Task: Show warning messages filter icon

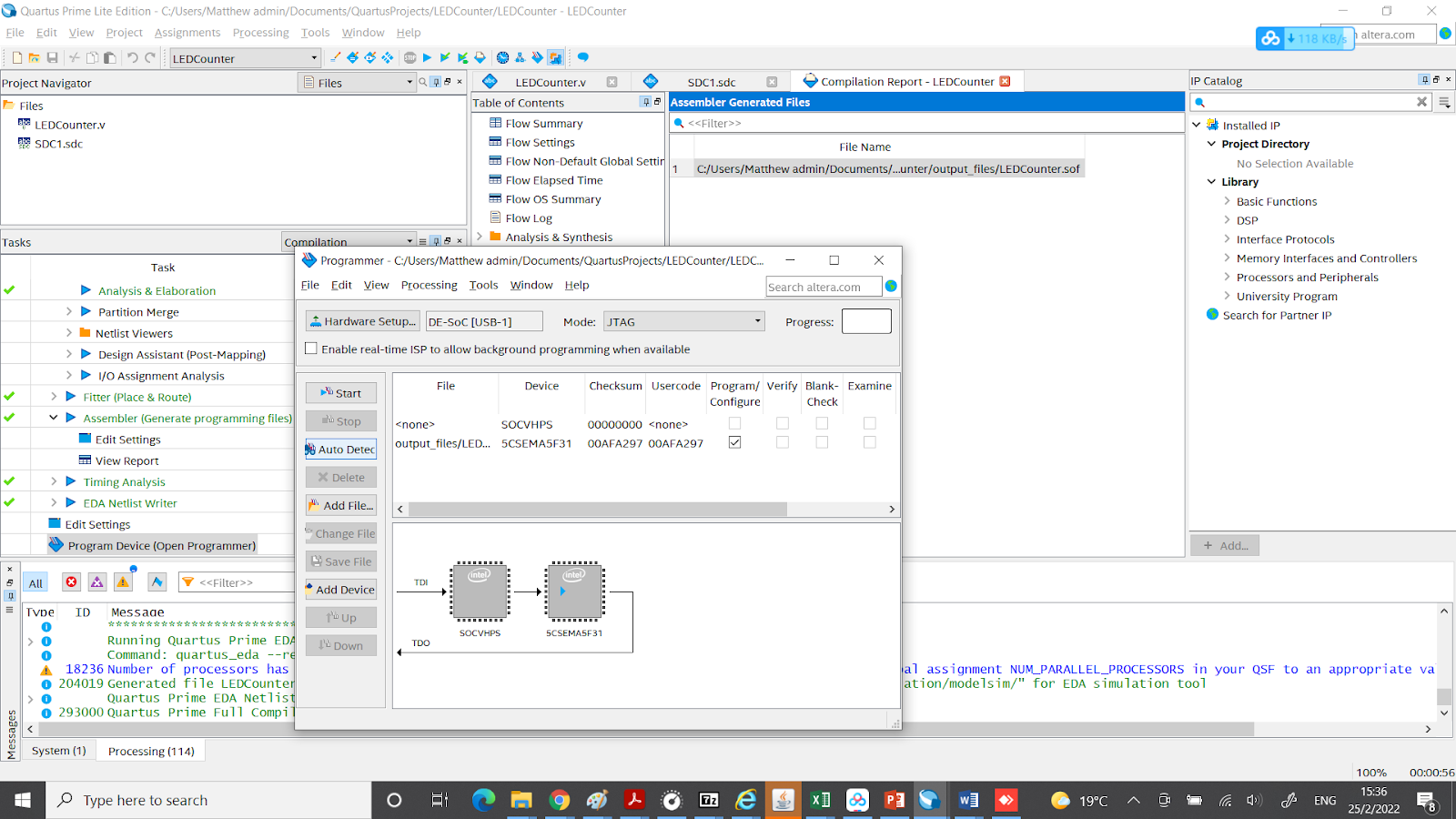Action: coord(123,582)
